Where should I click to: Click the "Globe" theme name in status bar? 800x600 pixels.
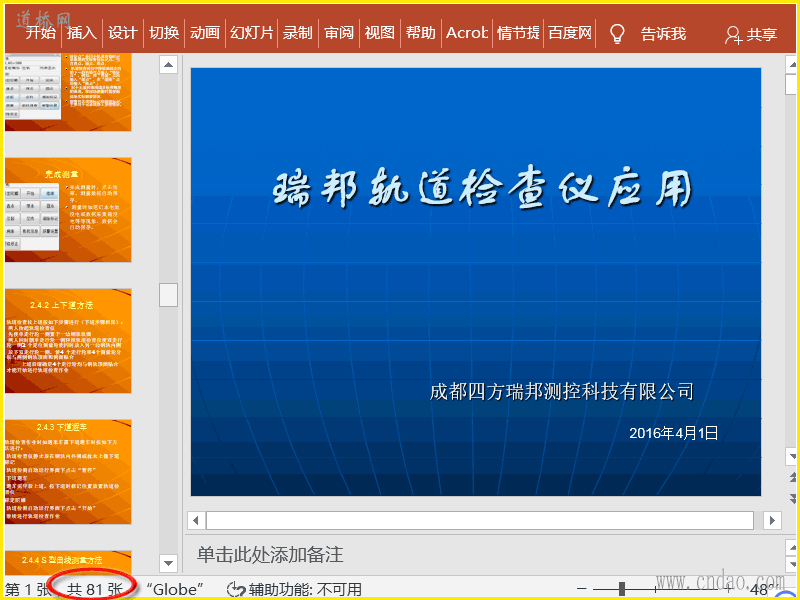click(x=175, y=589)
